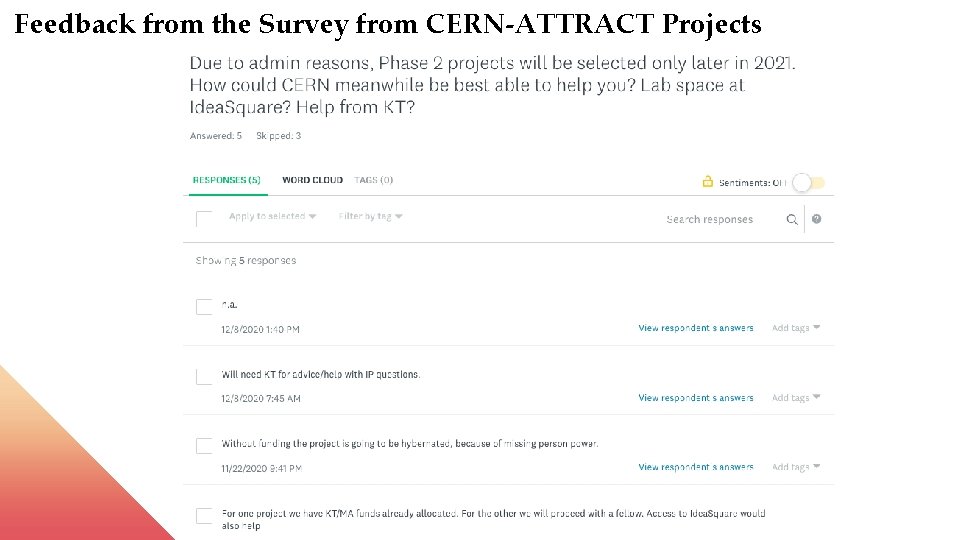Open Add tags for the KT advice response
The height and width of the screenshot is (540, 960).
tap(795, 398)
